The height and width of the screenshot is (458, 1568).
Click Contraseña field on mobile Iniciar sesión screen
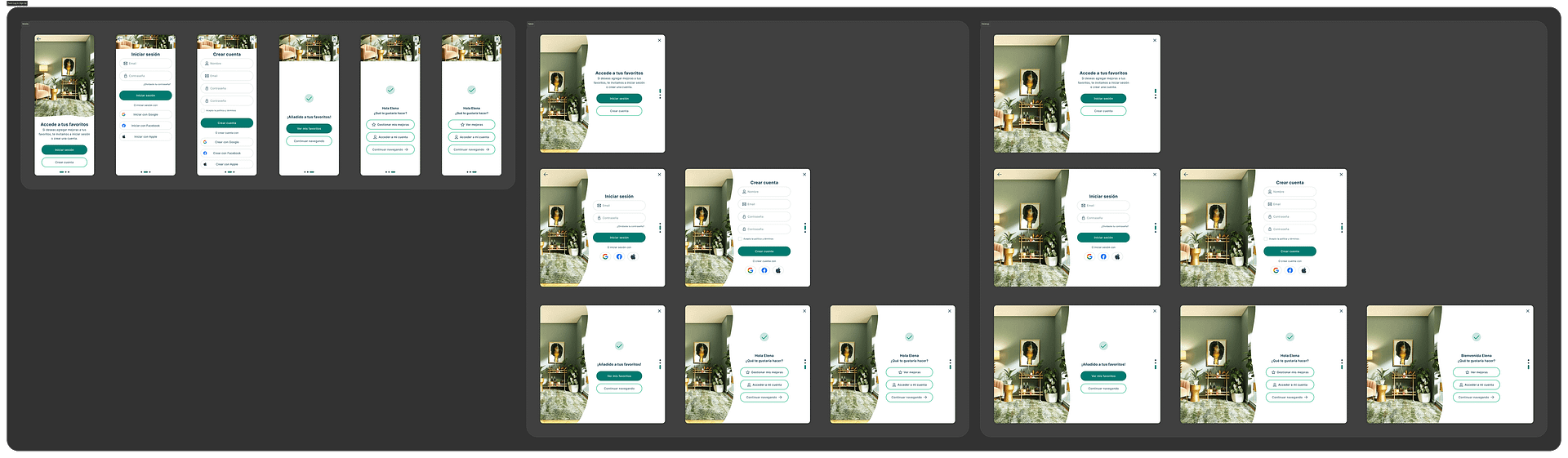coord(145,76)
